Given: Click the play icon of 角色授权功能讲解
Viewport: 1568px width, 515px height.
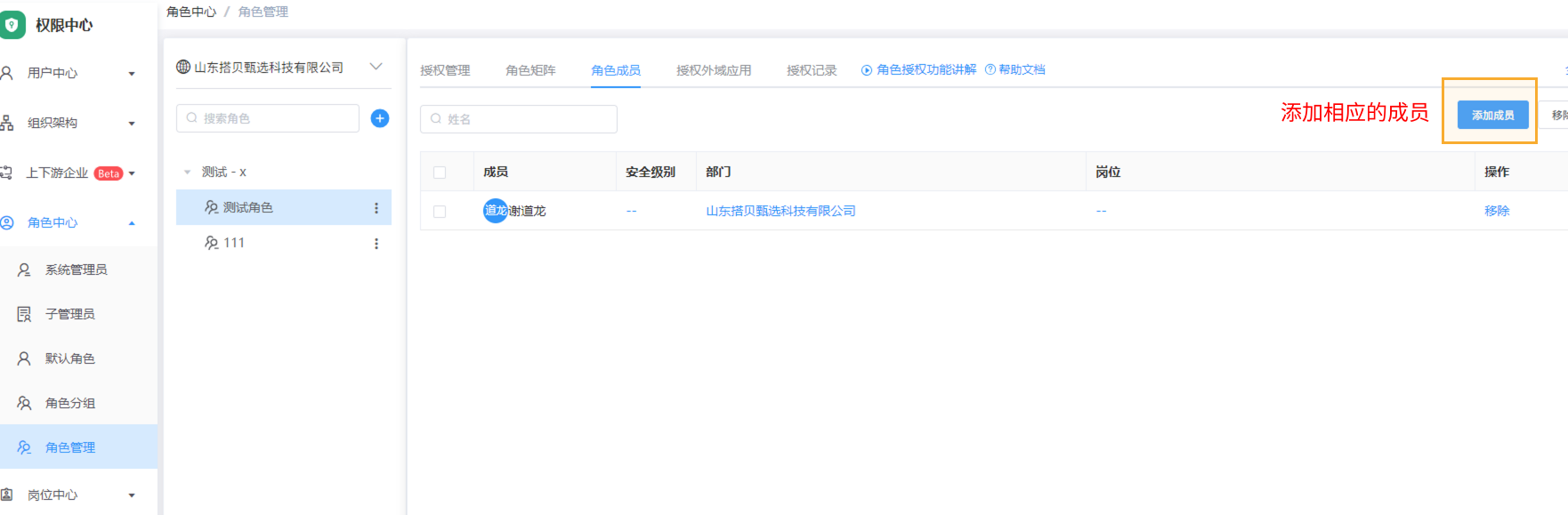Looking at the screenshot, I should click(867, 70).
